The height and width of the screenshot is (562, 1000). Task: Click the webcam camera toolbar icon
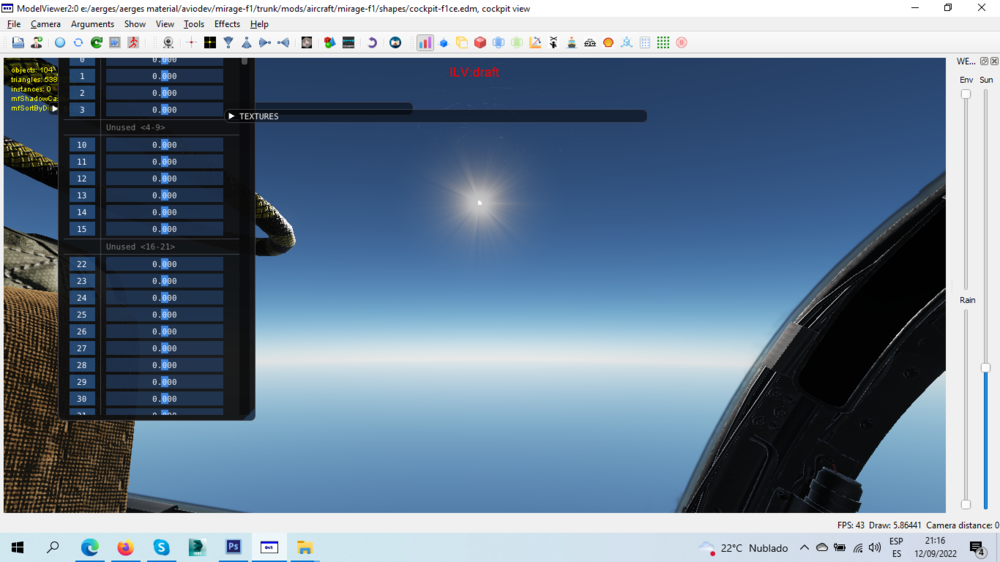[x=168, y=43]
